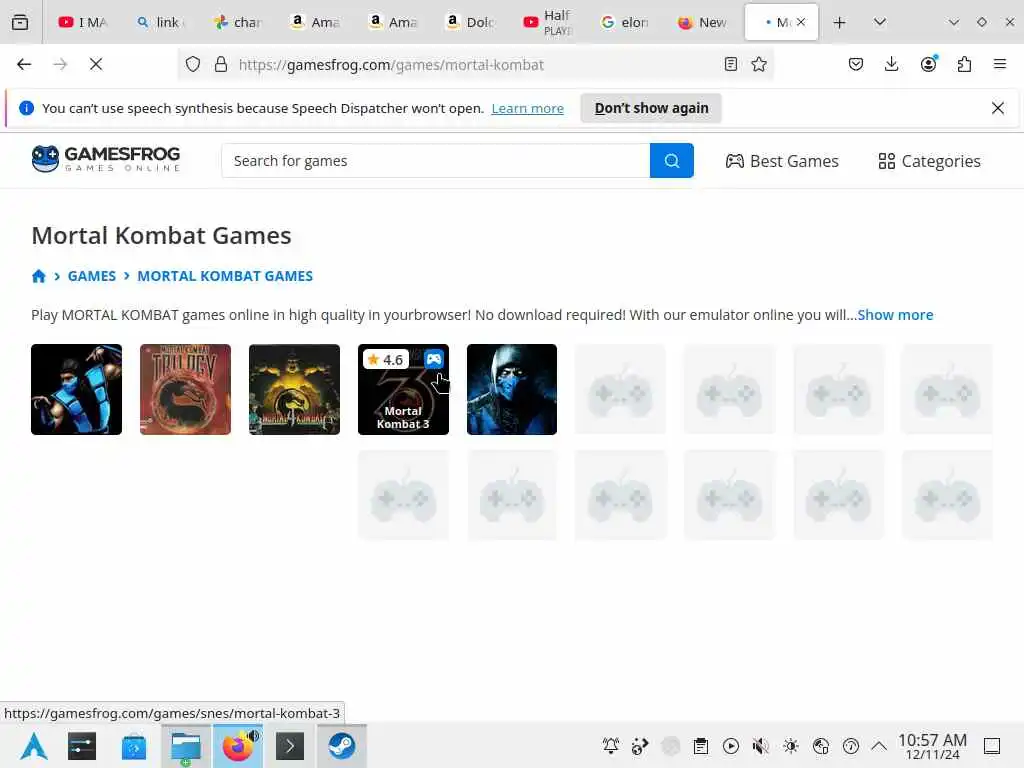Show desktop with the corner button
Viewport: 1024px width, 768px height.
click(x=992, y=746)
